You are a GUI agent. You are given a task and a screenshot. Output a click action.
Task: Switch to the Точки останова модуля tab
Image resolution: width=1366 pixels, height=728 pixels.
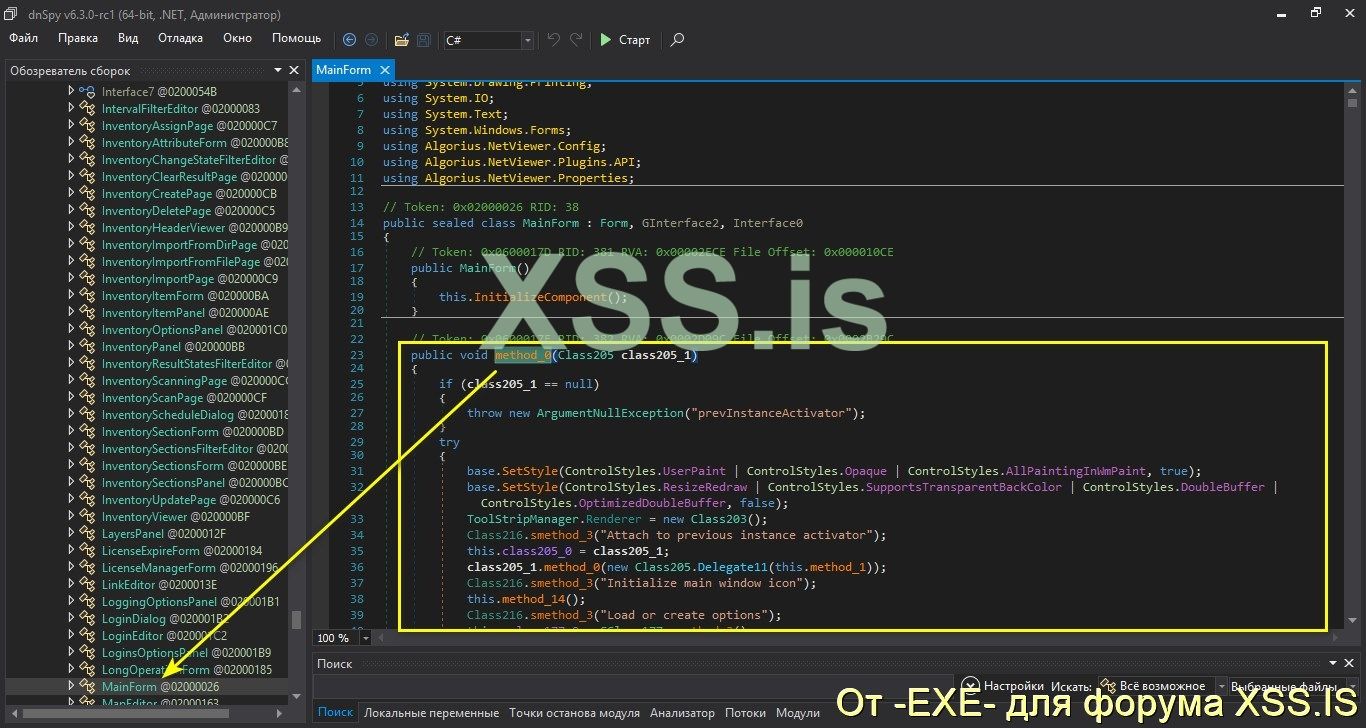574,713
